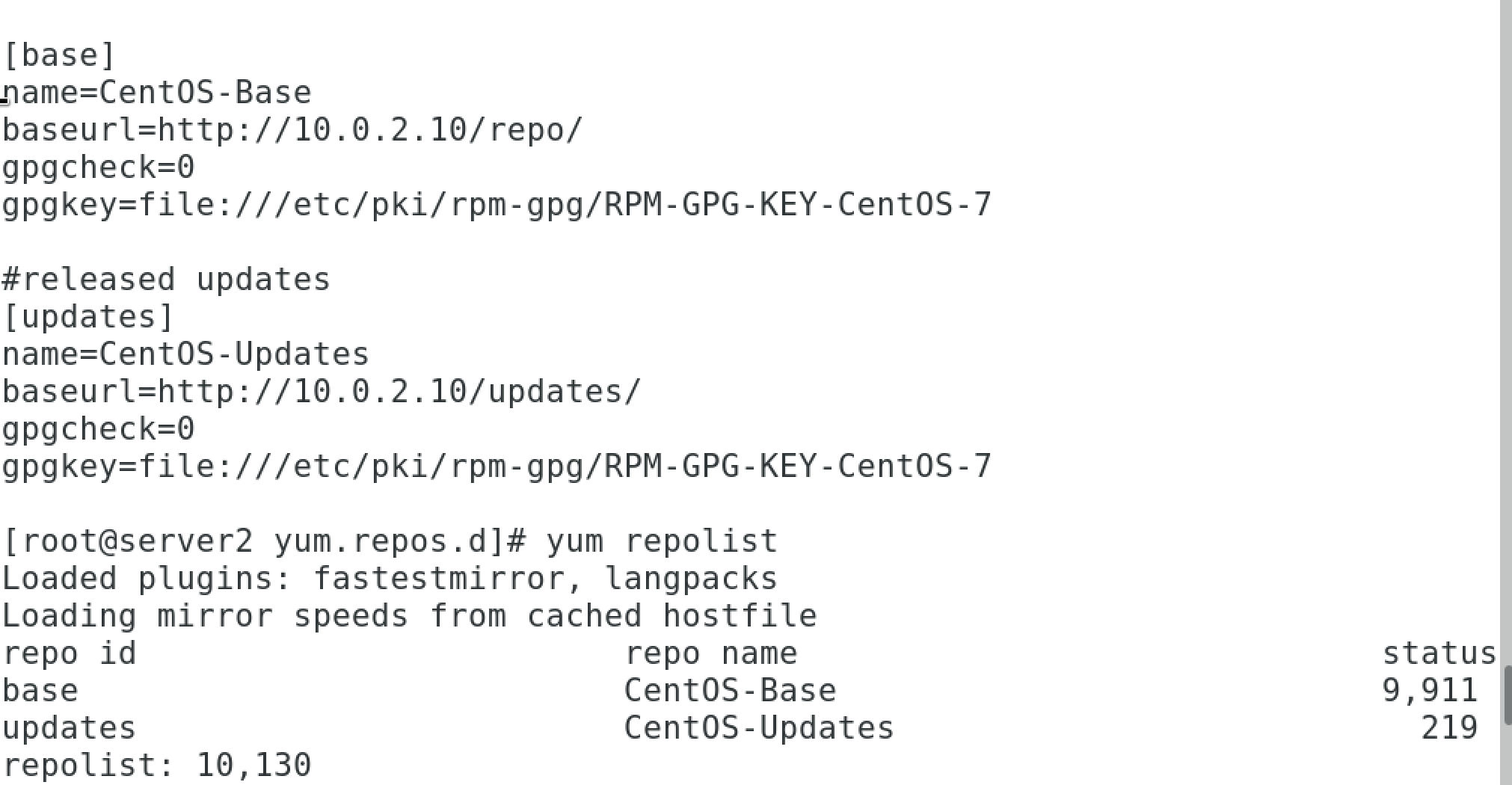This screenshot has height=785, width=1512.
Task: Click the name=CentOS-Updates line
Action: tap(185, 354)
